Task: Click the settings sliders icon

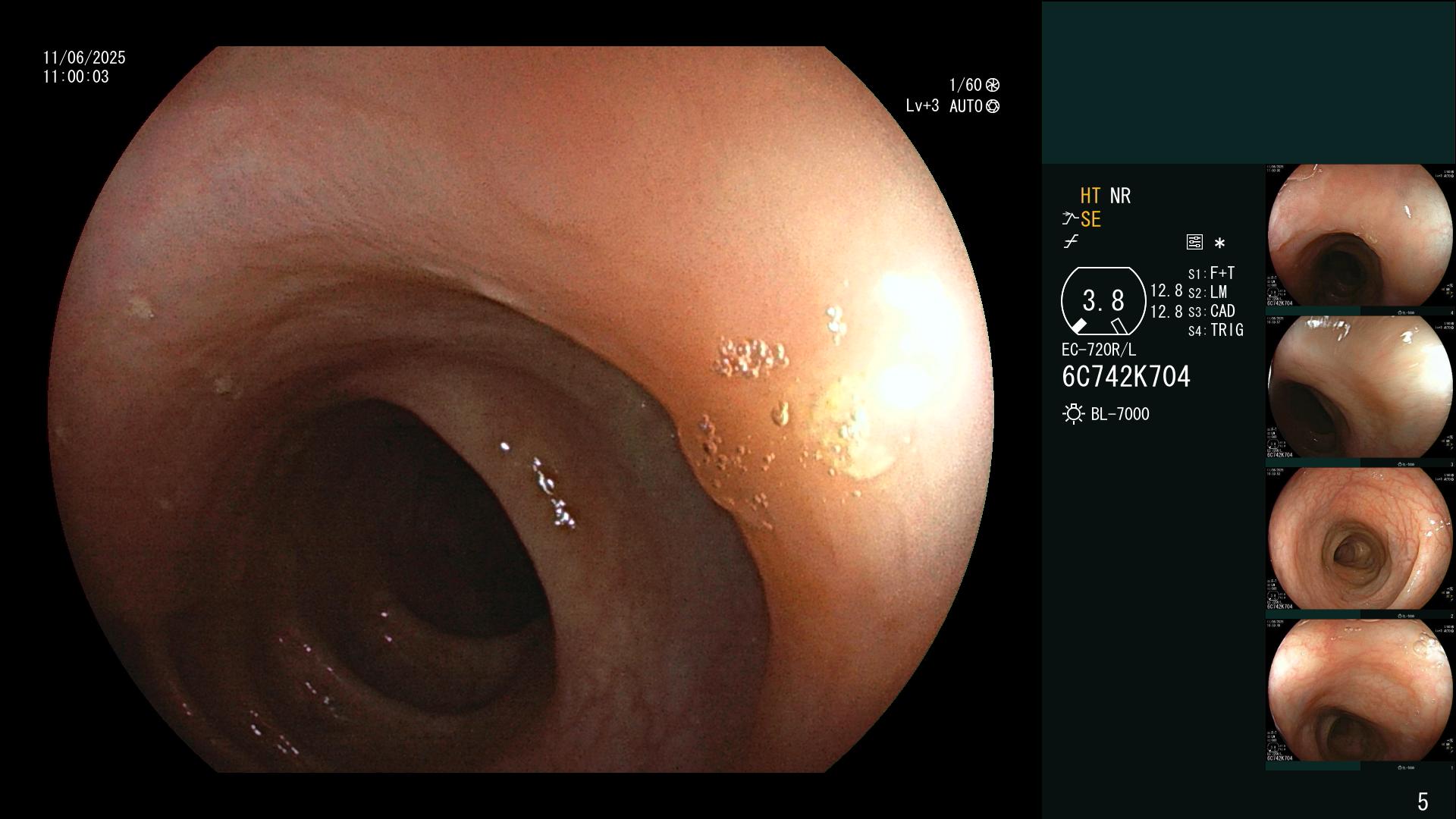Action: coord(1194,243)
